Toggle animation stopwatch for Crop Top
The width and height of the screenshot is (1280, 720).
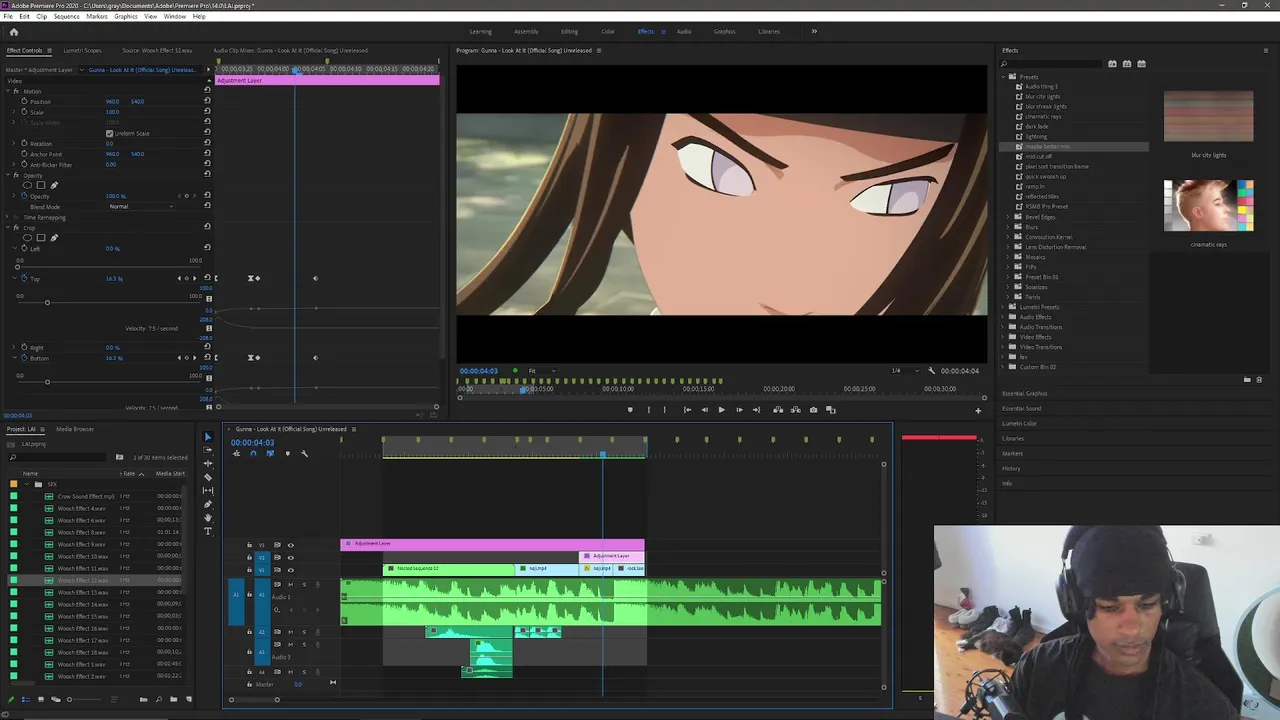[x=24, y=278]
